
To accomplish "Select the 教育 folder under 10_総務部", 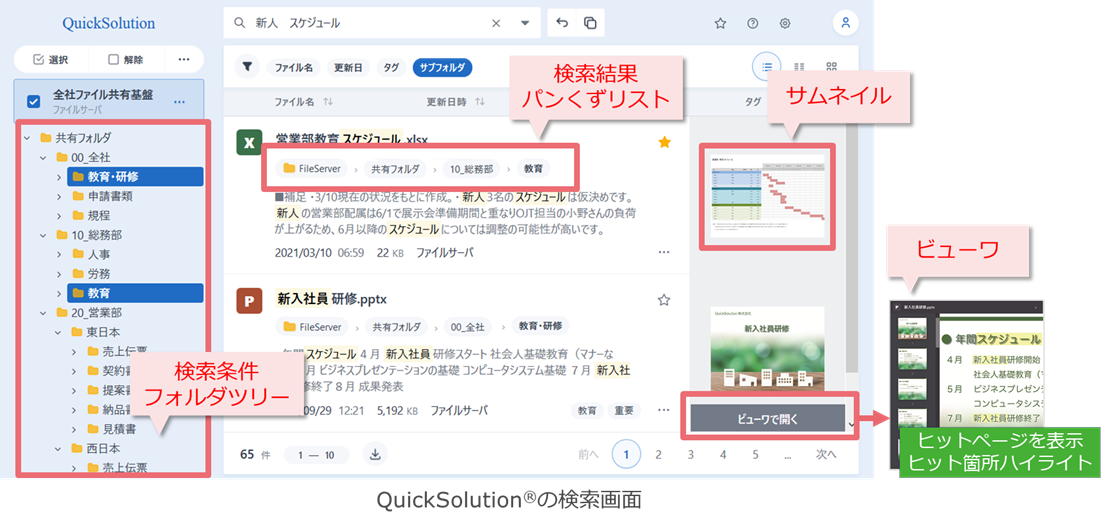I will coord(135,293).
